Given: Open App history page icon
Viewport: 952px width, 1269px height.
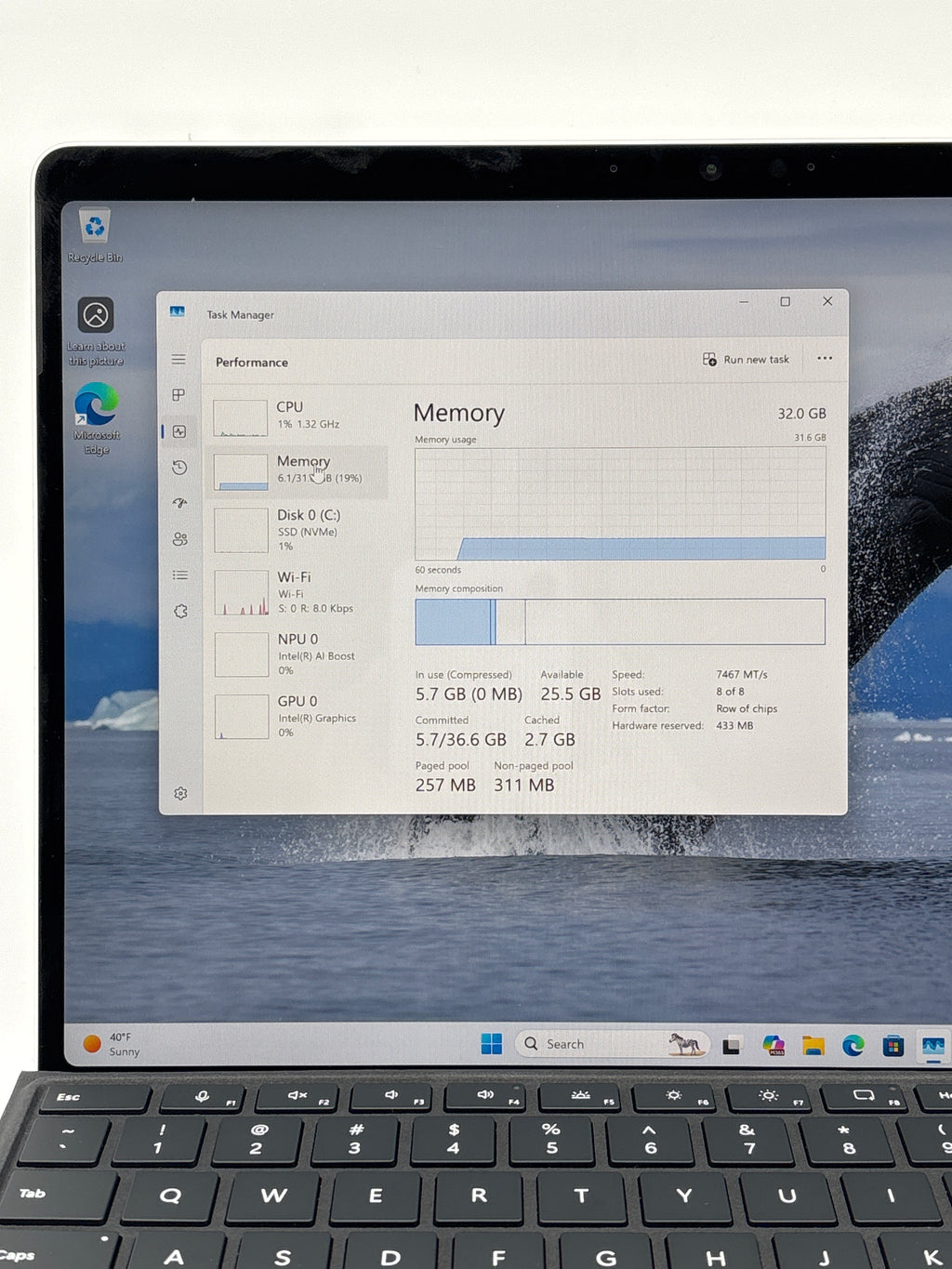Looking at the screenshot, I should tap(179, 468).
